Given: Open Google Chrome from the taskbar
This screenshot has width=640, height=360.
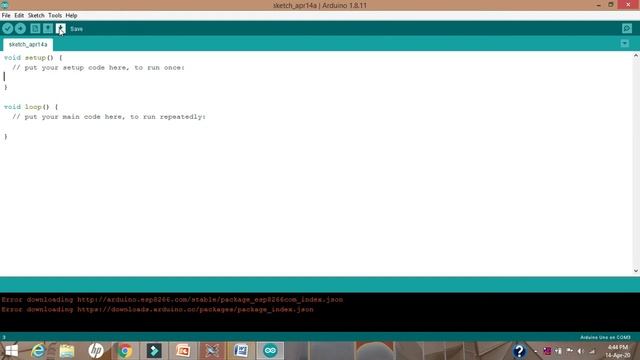Looking at the screenshot, I should tap(125, 351).
